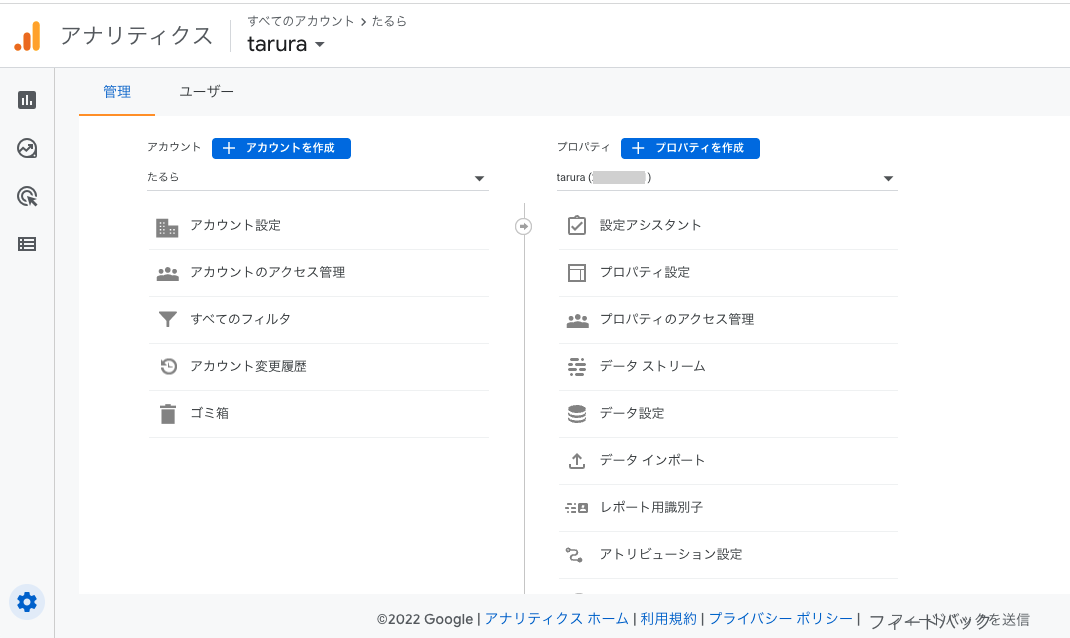
Task: Click the funnel icon beside すべてのフィルタ
Action: click(x=168, y=319)
